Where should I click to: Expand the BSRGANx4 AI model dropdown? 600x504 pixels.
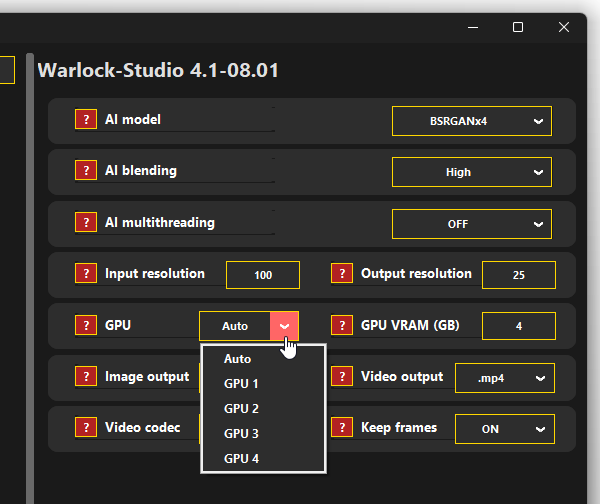point(472,121)
